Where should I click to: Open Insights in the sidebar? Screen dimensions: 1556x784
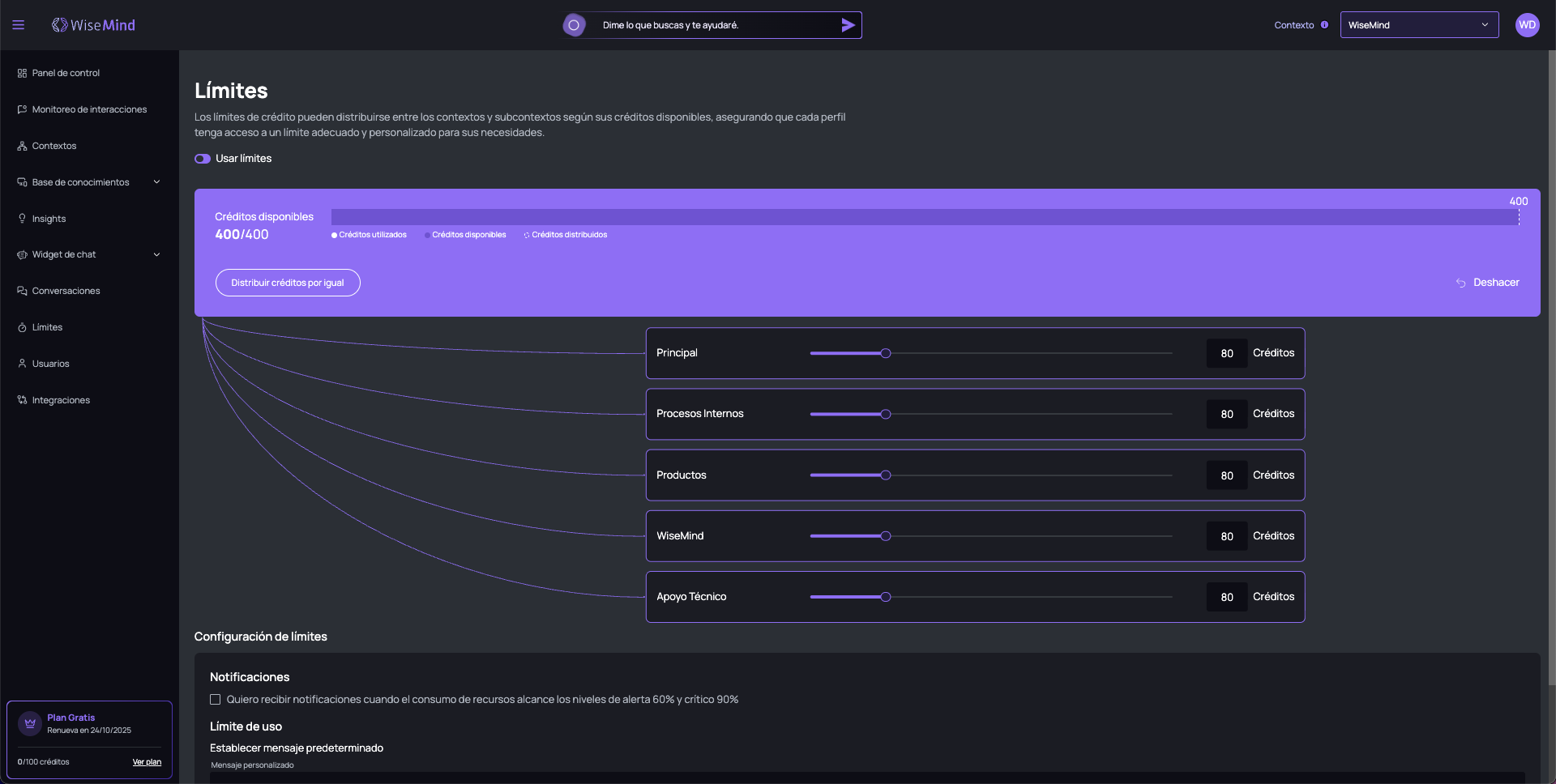(49, 219)
